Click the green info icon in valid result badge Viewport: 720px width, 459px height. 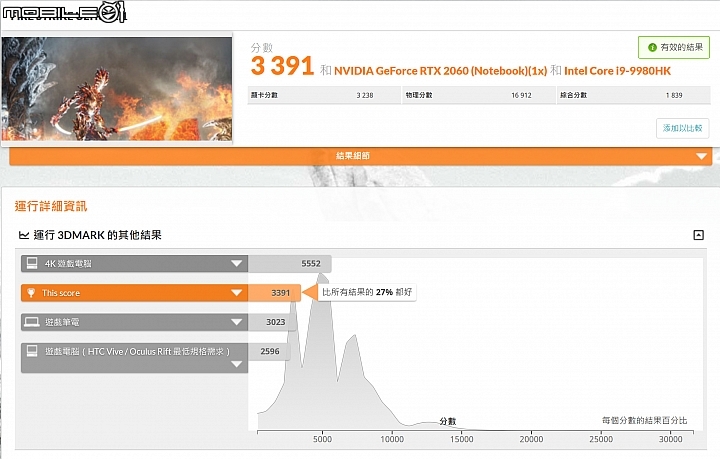click(x=652, y=47)
